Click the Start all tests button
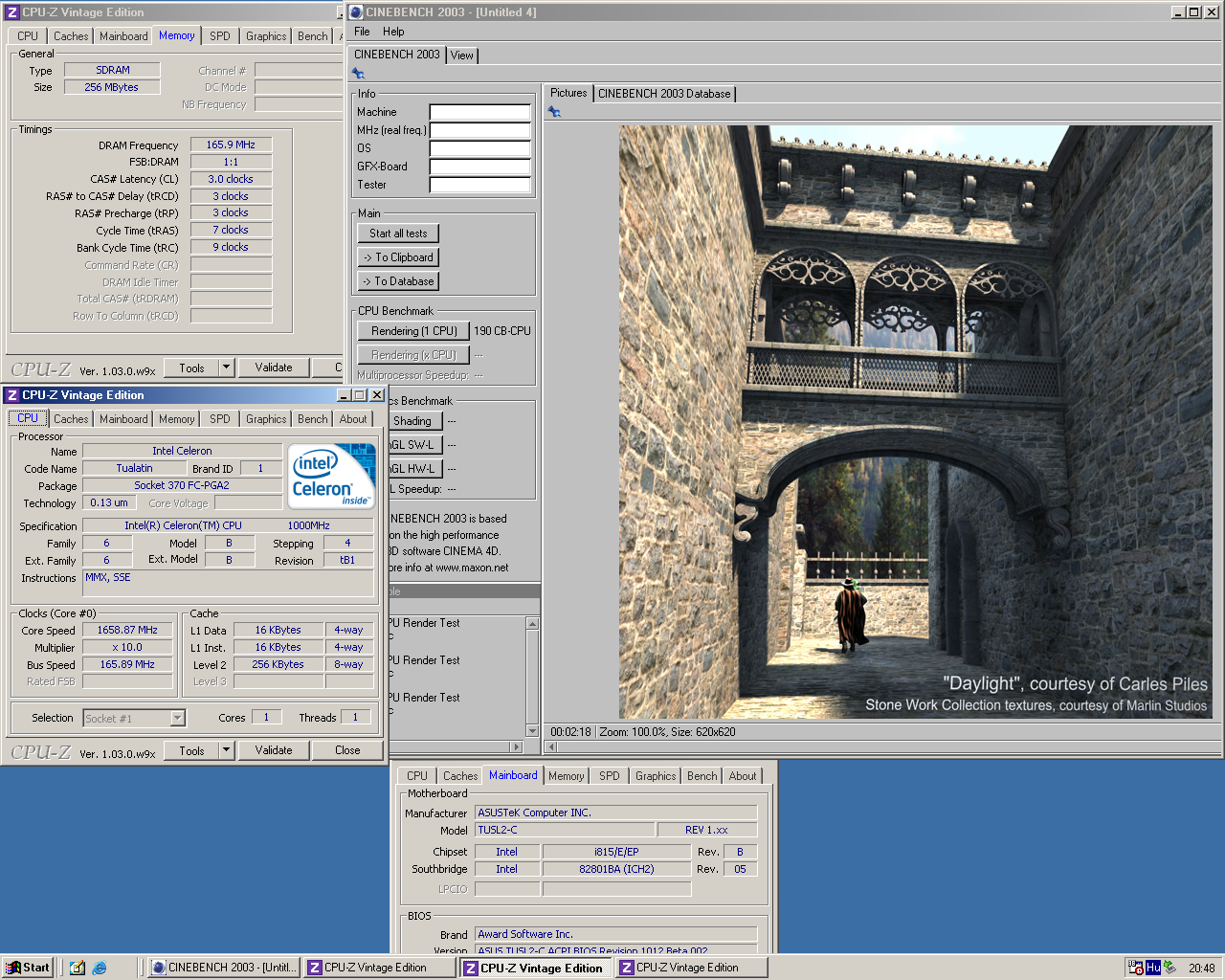 point(398,234)
